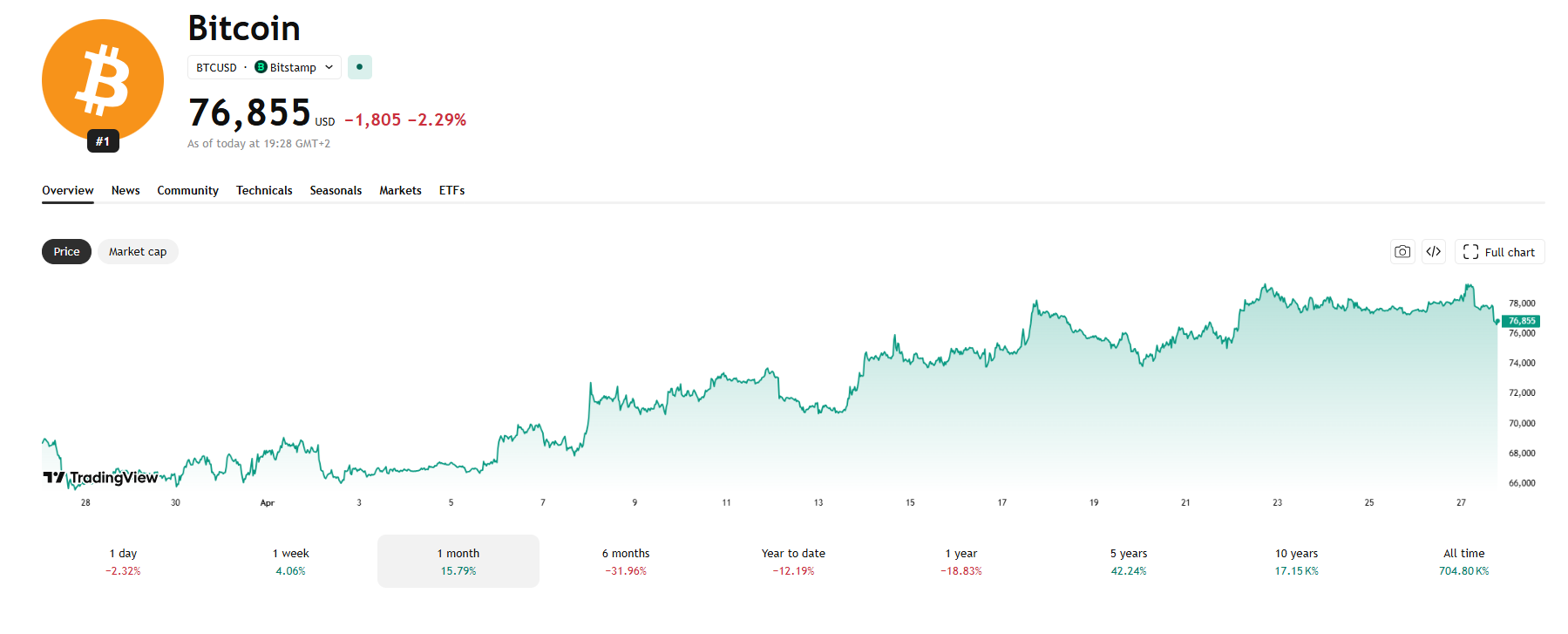Click the 66,000 axis label

(x=1522, y=482)
